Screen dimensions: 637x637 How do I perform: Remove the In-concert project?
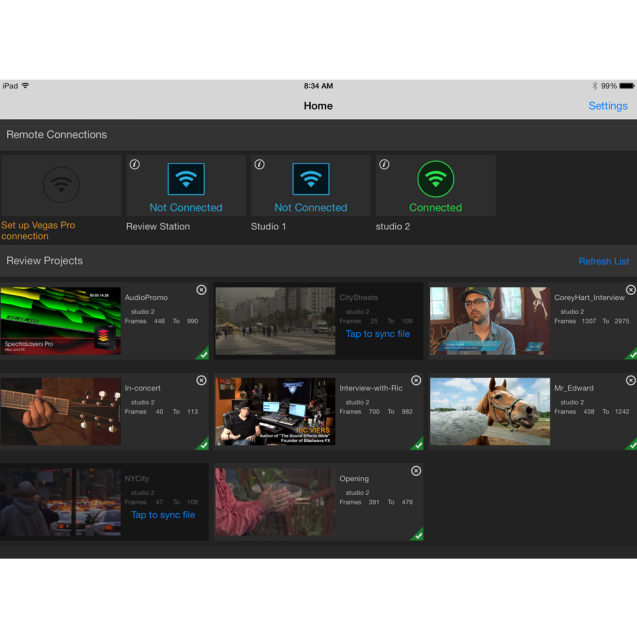tap(201, 381)
